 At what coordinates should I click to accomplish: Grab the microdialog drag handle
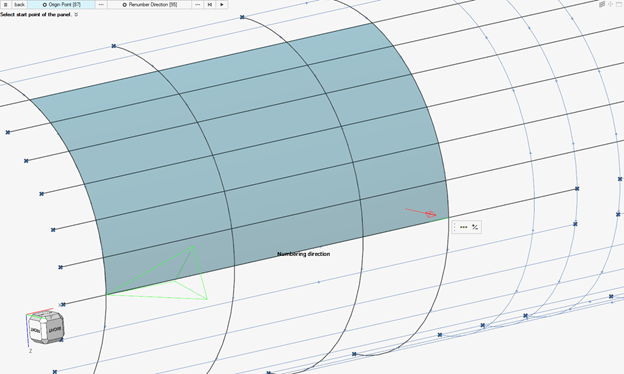455,227
